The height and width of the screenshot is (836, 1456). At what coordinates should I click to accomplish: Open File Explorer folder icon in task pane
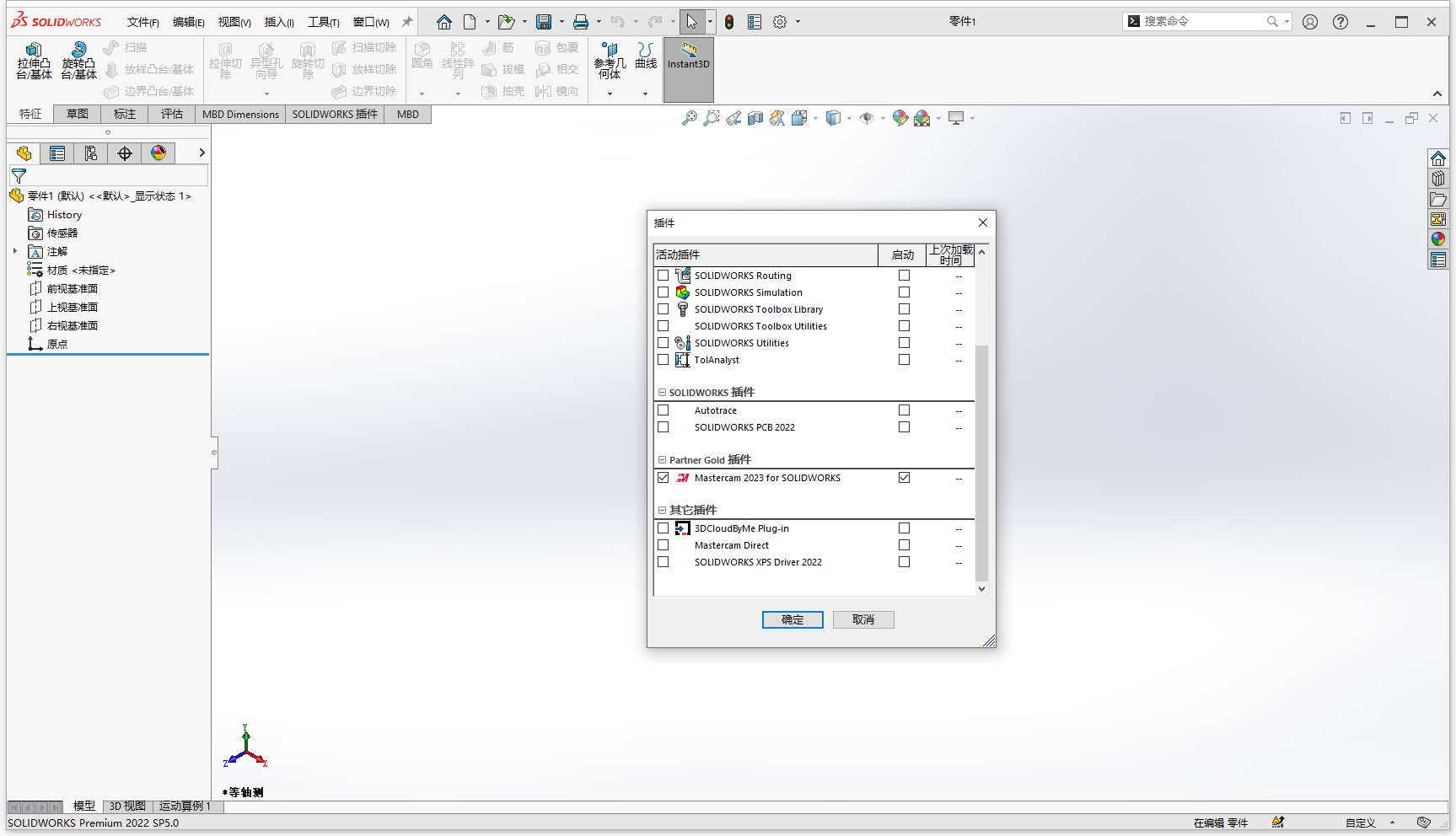click(1438, 199)
